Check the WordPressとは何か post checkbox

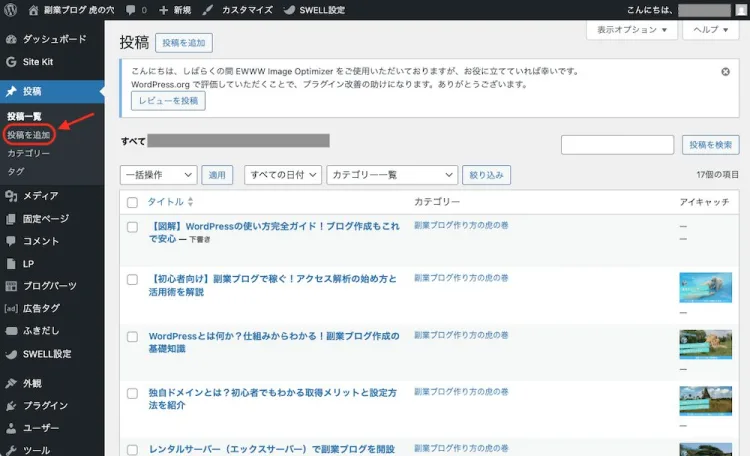[132, 337]
